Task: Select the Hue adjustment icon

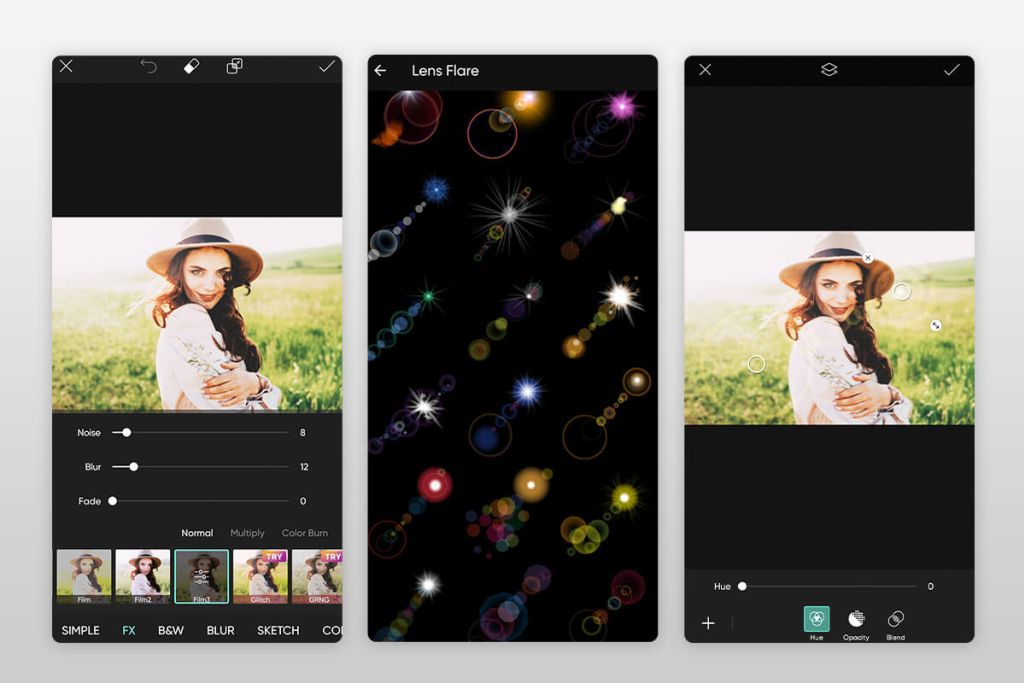Action: [816, 621]
